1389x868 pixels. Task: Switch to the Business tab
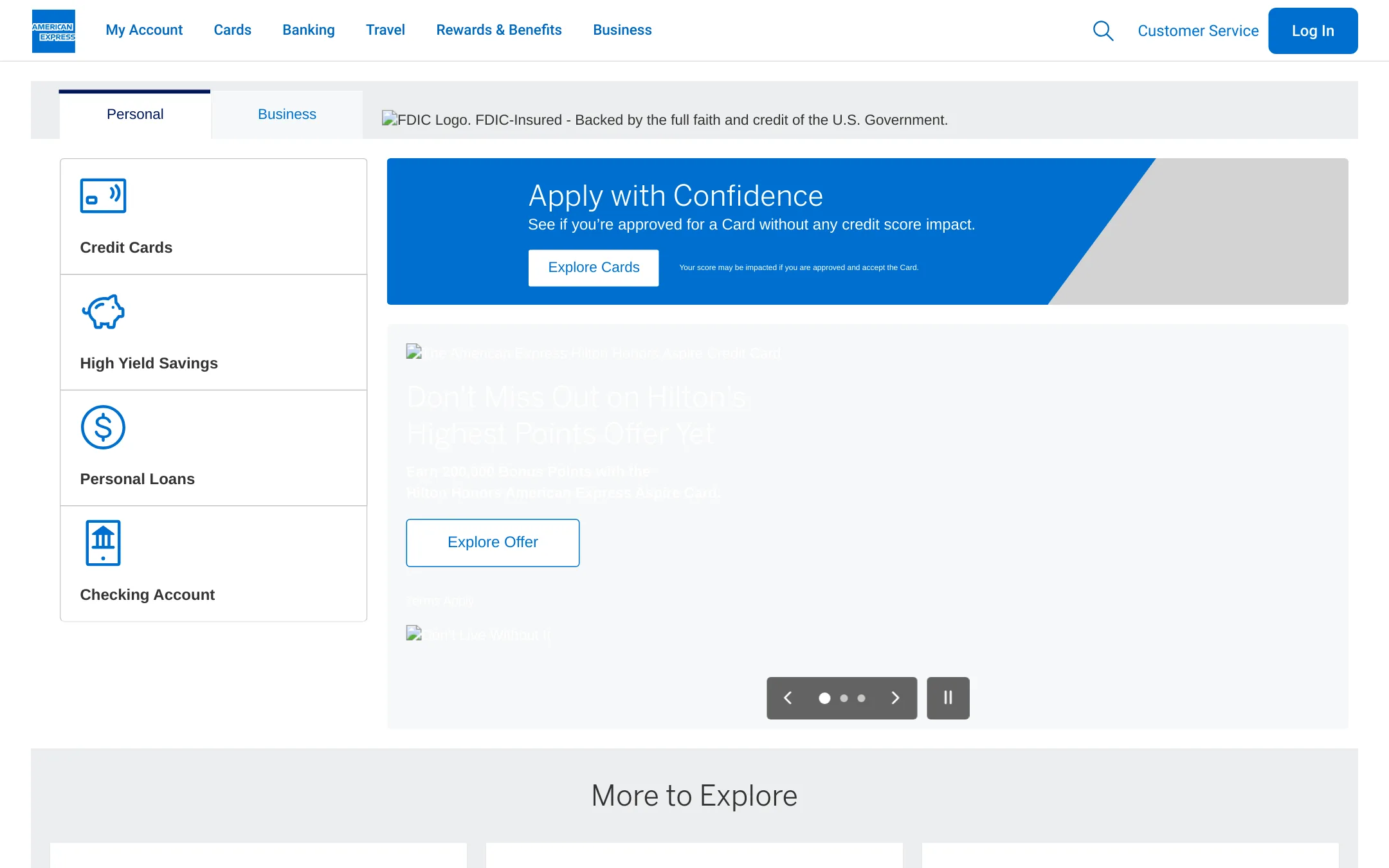pos(287,114)
